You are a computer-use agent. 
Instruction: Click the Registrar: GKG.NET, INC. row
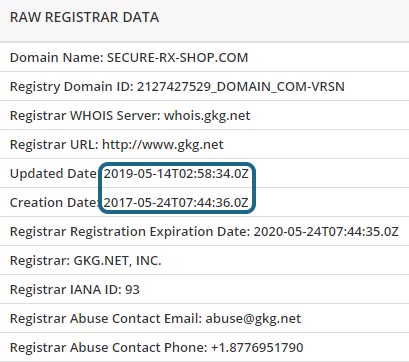204,260
